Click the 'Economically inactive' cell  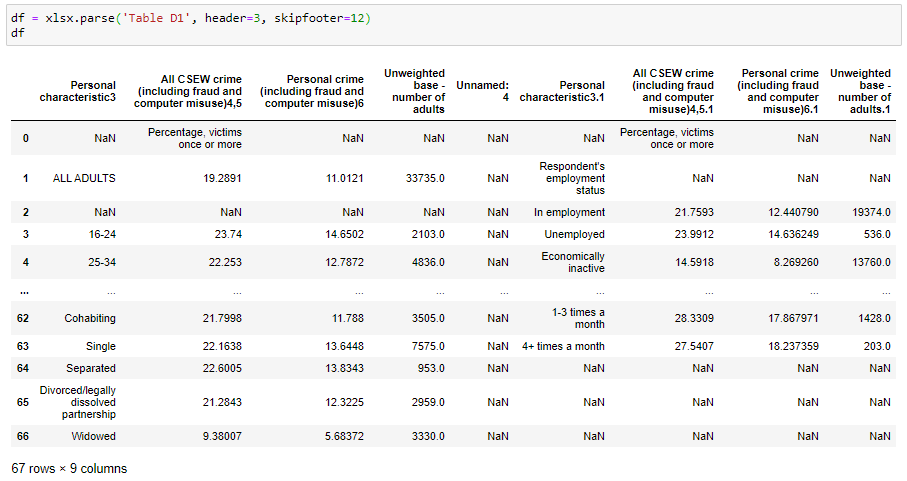tap(573, 262)
